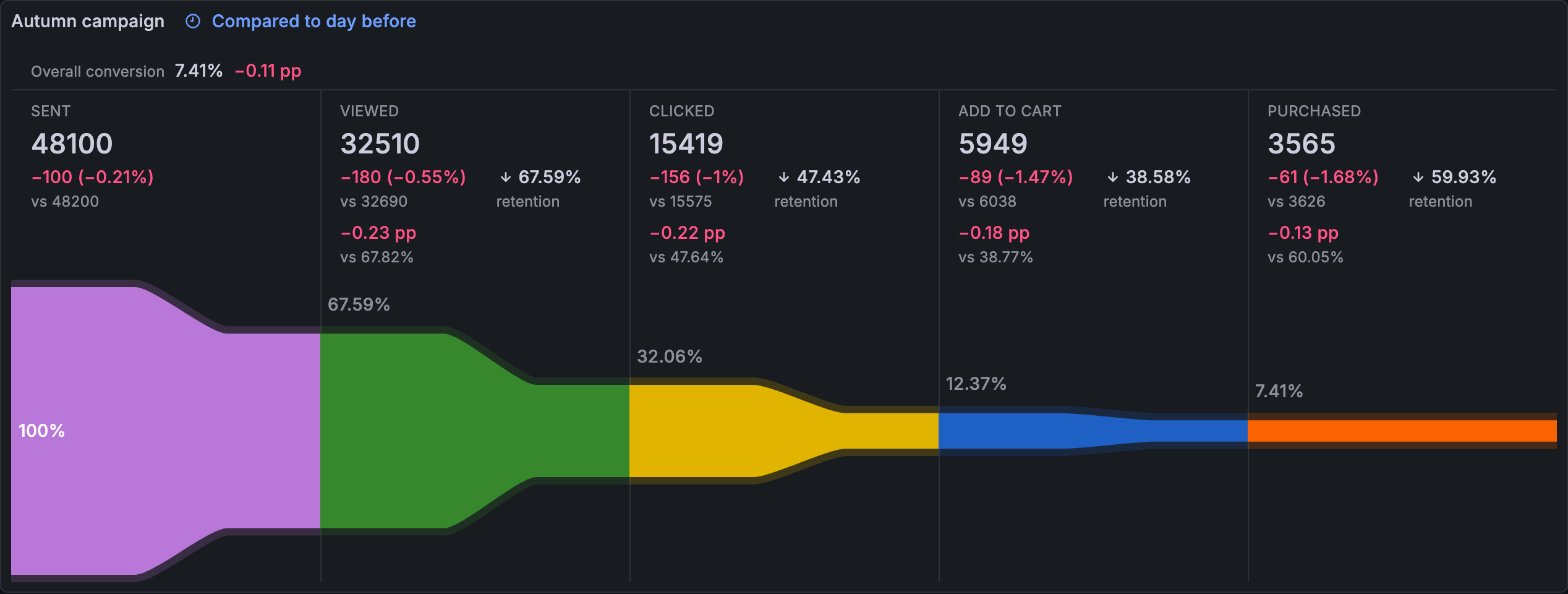Screen dimensions: 1568x594
Task: Click the Autumn campaign panel title
Action: pos(88,21)
